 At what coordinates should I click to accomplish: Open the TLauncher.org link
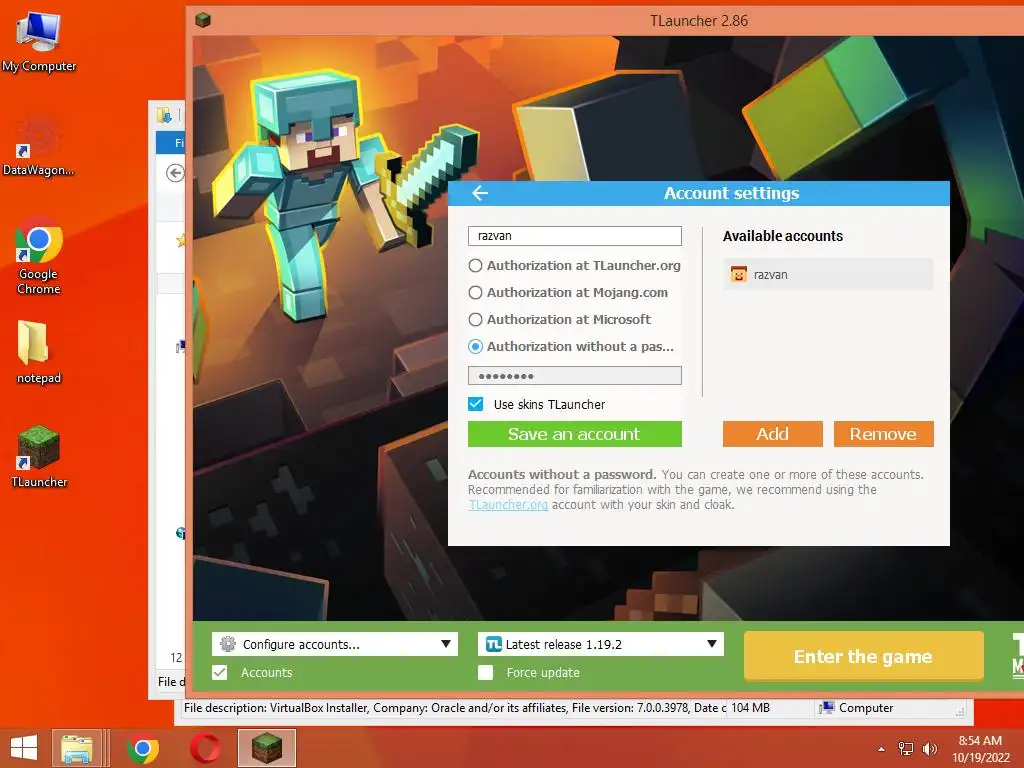tap(508, 505)
